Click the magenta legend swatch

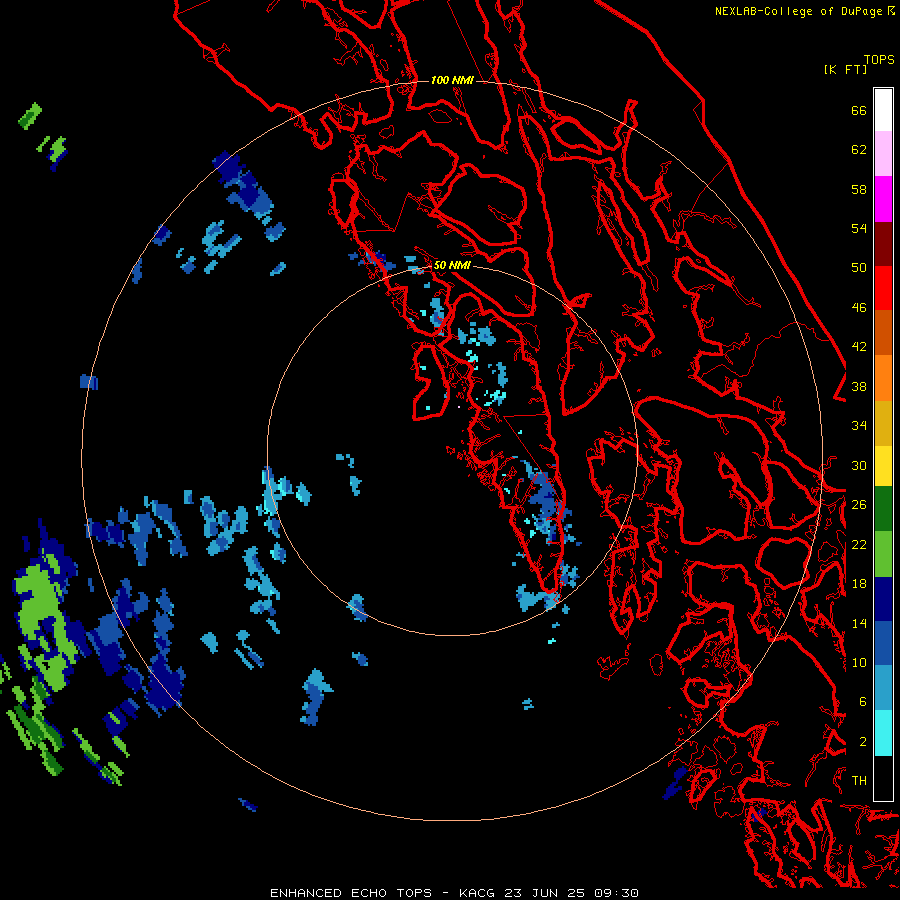tap(883, 199)
